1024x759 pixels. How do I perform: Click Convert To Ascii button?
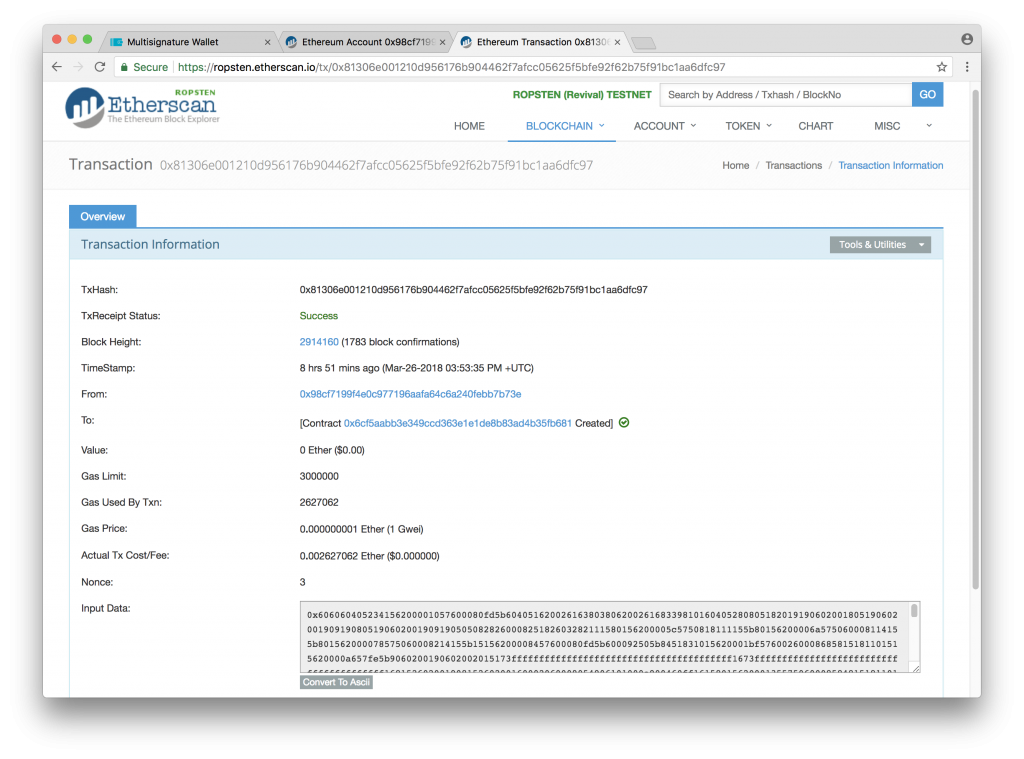pos(336,682)
